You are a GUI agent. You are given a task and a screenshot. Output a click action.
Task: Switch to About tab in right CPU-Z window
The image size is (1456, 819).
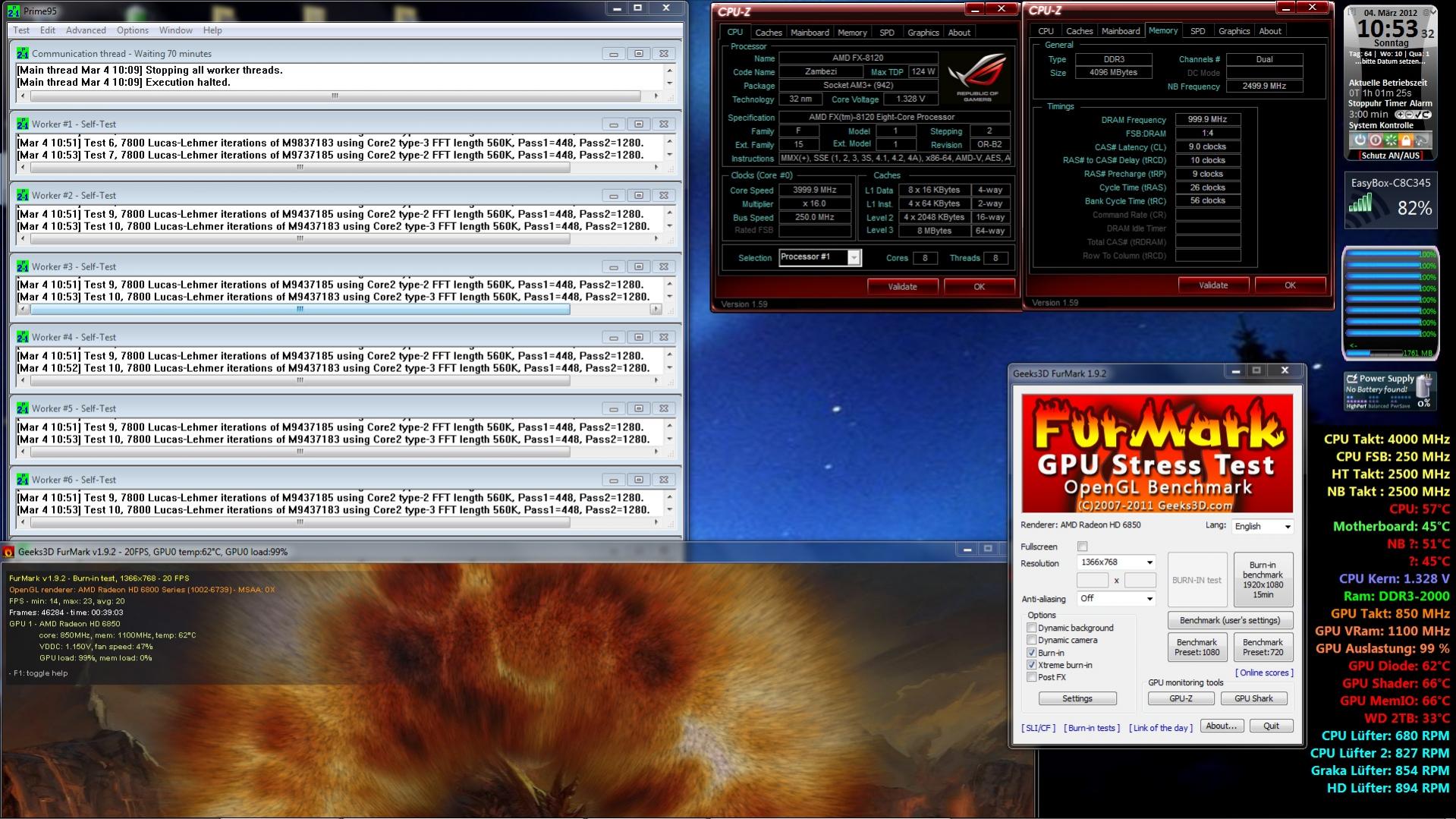point(1270,31)
